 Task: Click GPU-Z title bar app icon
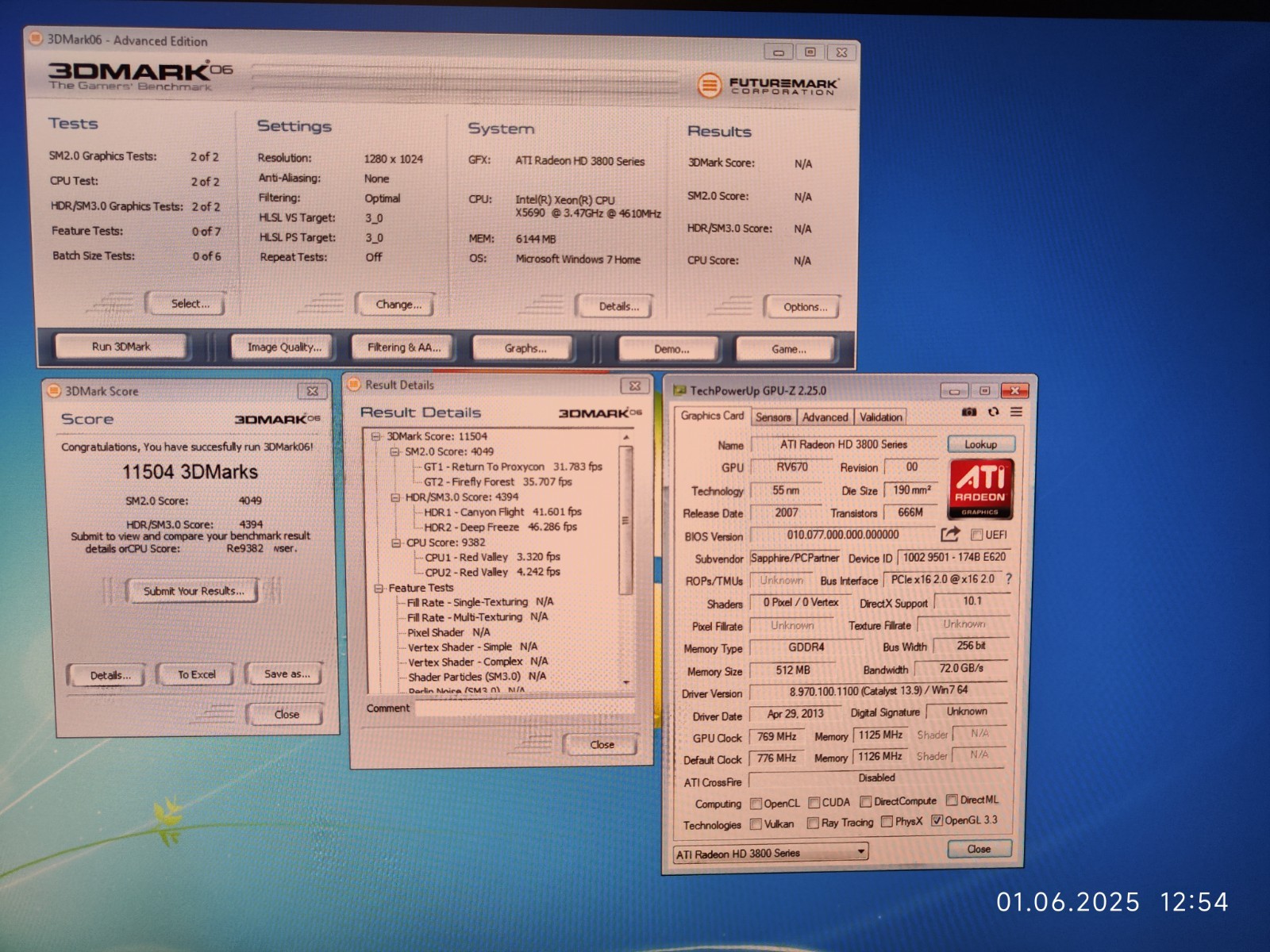(679, 390)
